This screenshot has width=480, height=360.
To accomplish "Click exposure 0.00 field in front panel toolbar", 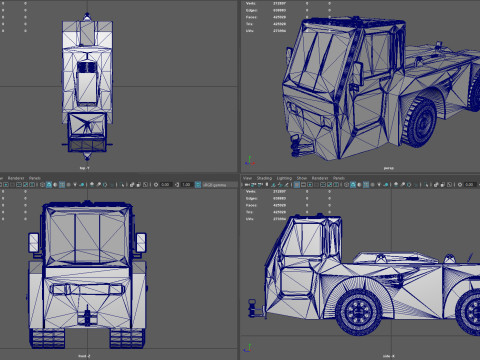I will click(x=166, y=185).
